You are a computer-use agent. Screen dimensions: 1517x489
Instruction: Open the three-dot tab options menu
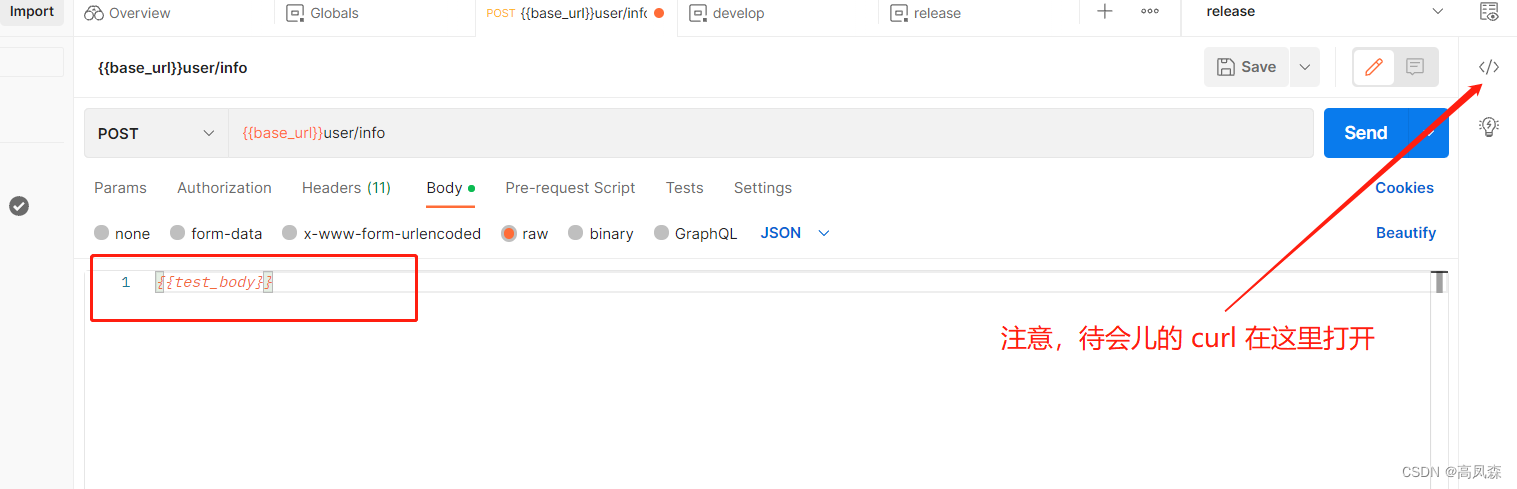(x=1150, y=12)
